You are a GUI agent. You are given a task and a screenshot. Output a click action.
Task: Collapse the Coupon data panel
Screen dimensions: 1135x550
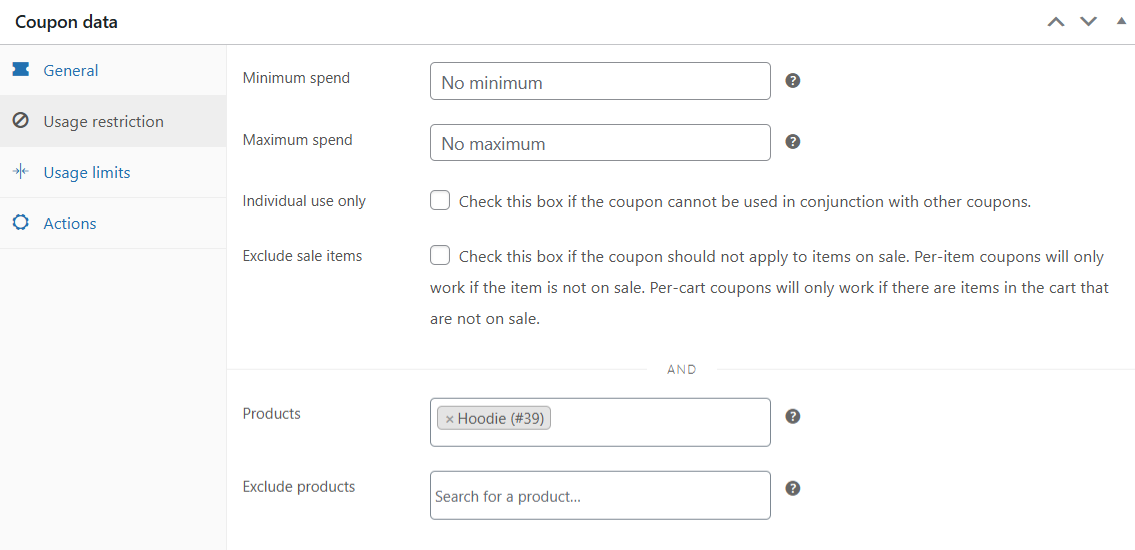(x=1121, y=22)
